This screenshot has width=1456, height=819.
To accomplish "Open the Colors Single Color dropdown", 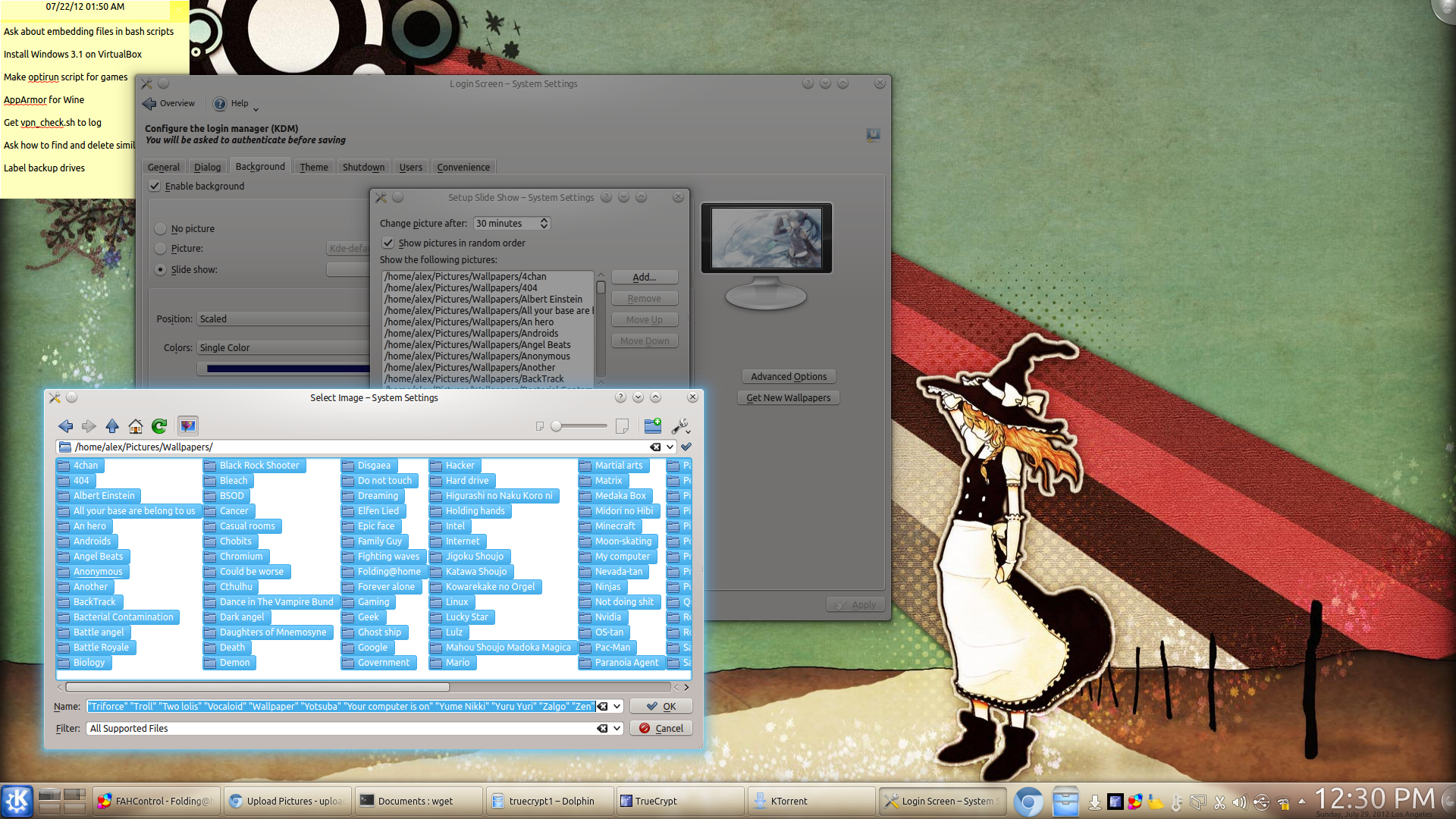I will coord(283,348).
